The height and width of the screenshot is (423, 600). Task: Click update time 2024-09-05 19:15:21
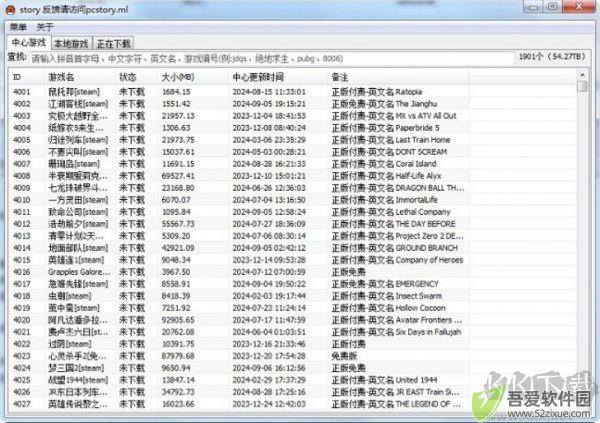click(269, 104)
